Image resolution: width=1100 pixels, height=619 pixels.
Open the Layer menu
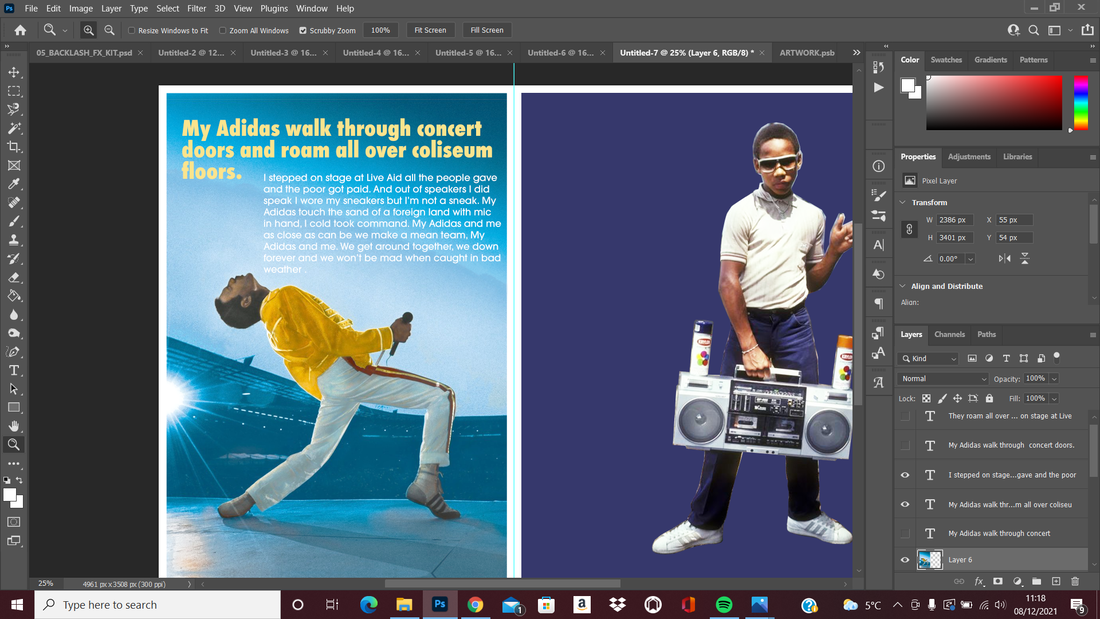pyautogui.click(x=111, y=8)
